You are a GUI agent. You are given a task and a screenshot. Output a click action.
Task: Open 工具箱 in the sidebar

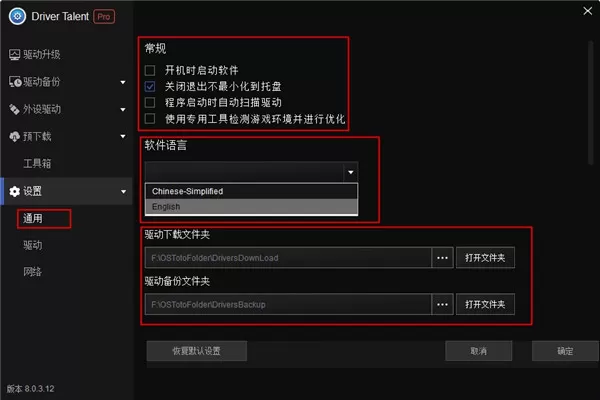tap(37, 164)
